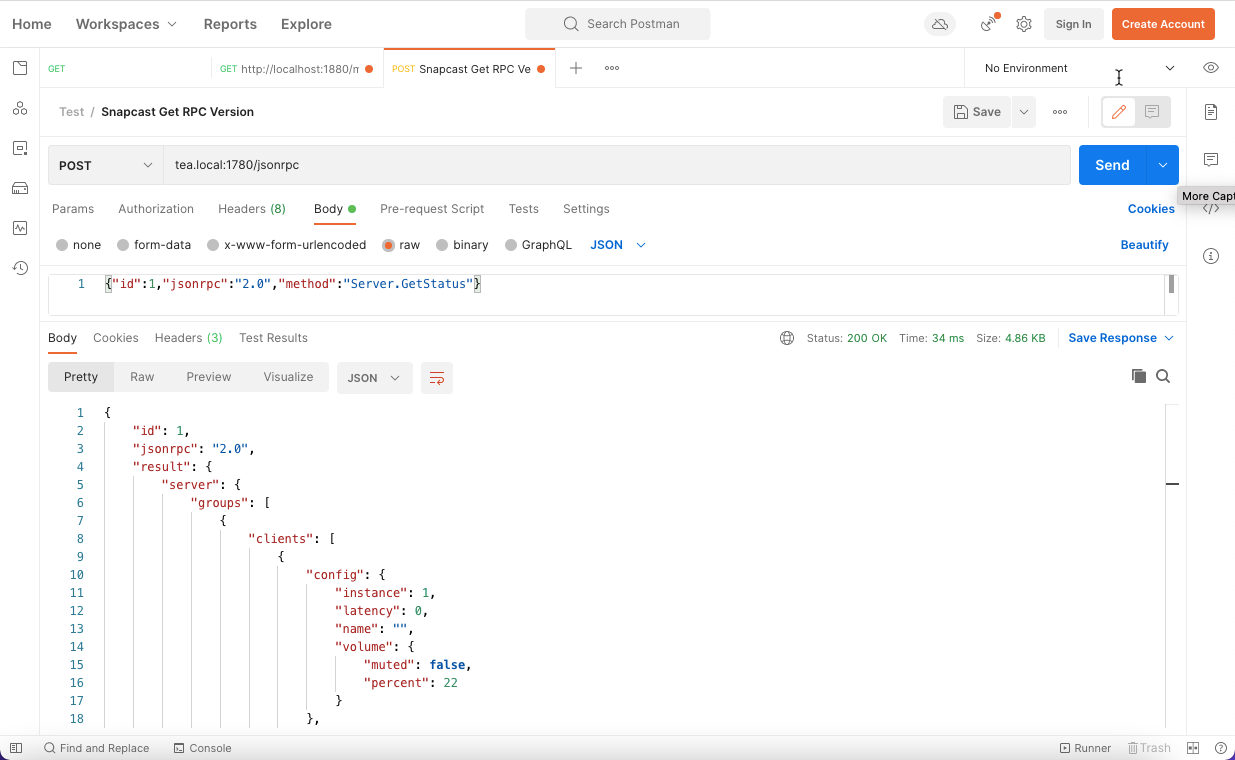1235x760 pixels.
Task: Copy response with the copy icon
Action: 1138,377
